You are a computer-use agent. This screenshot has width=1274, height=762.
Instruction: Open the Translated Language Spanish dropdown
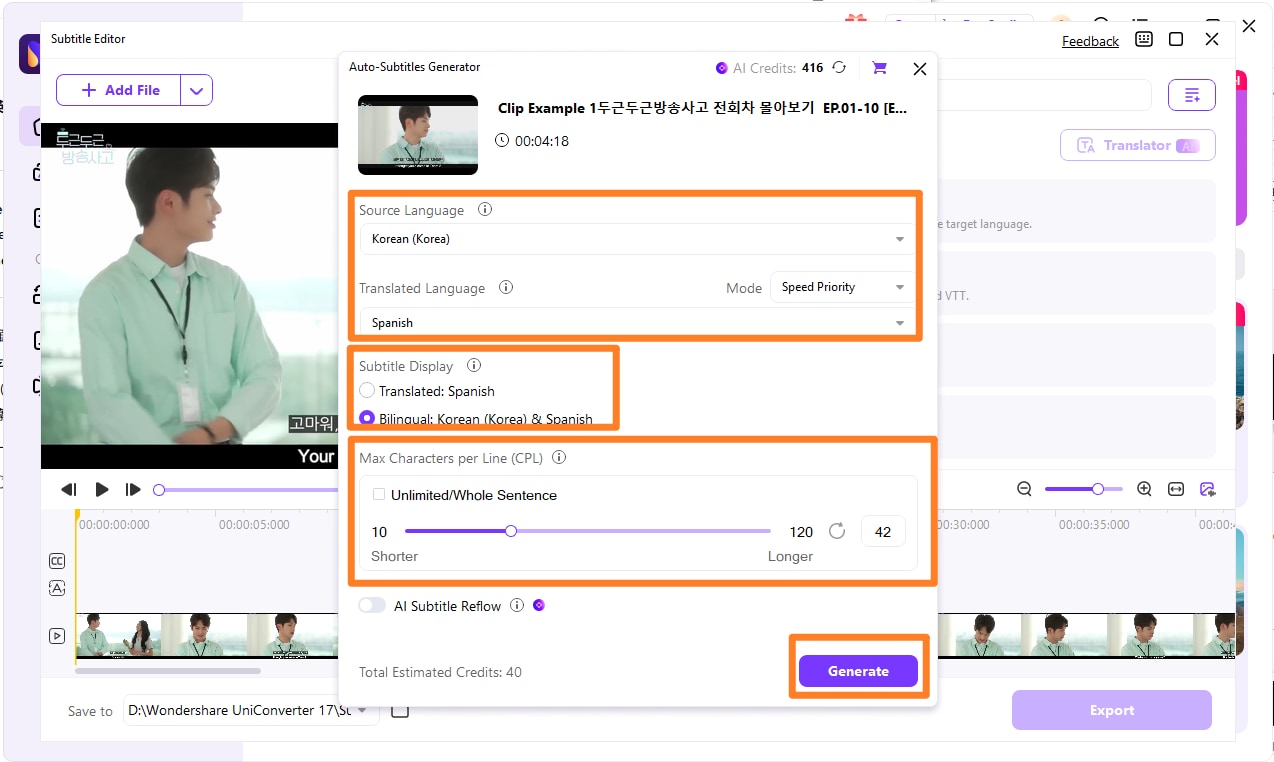point(637,323)
